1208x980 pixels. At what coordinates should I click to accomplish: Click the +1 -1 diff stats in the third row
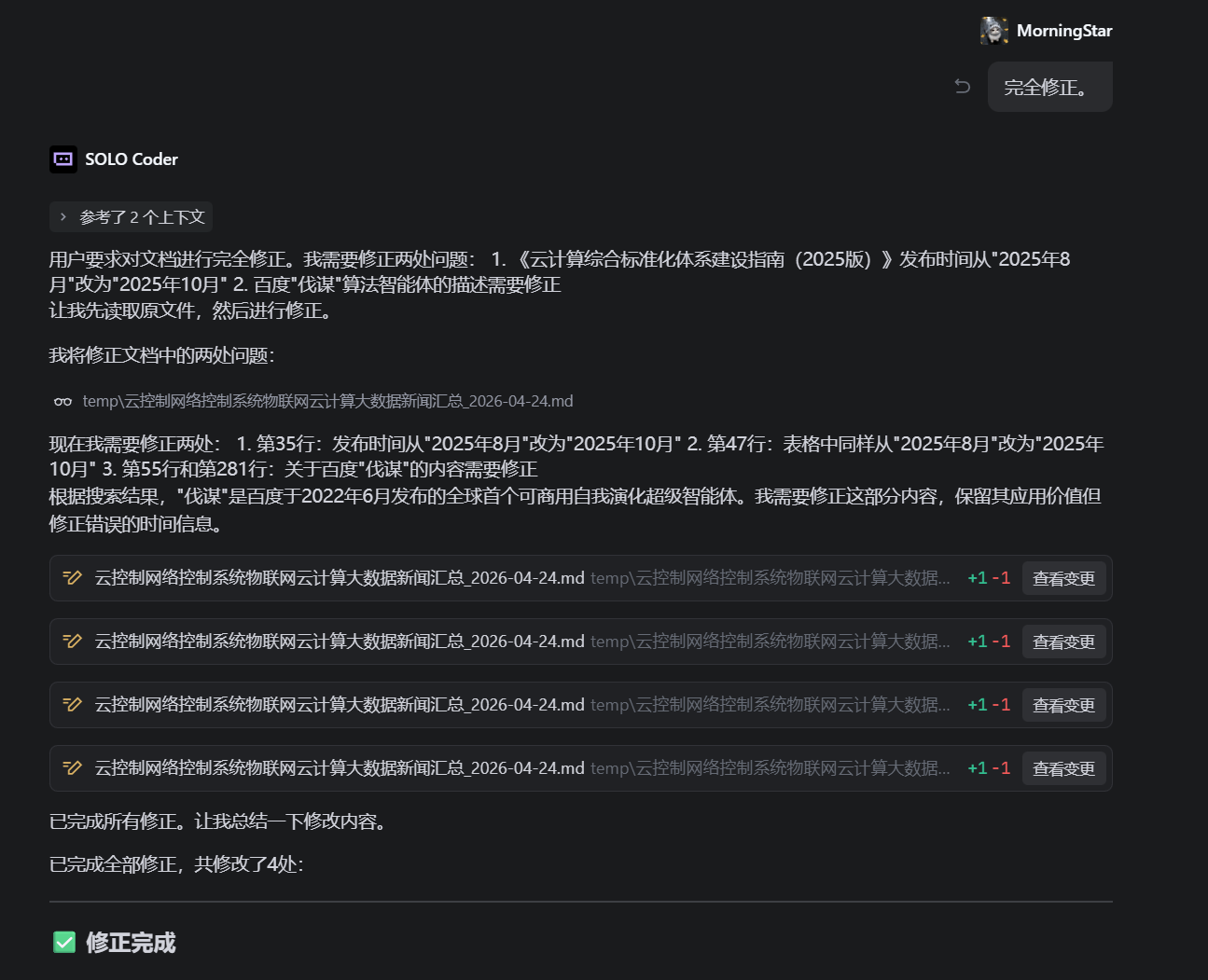click(989, 705)
